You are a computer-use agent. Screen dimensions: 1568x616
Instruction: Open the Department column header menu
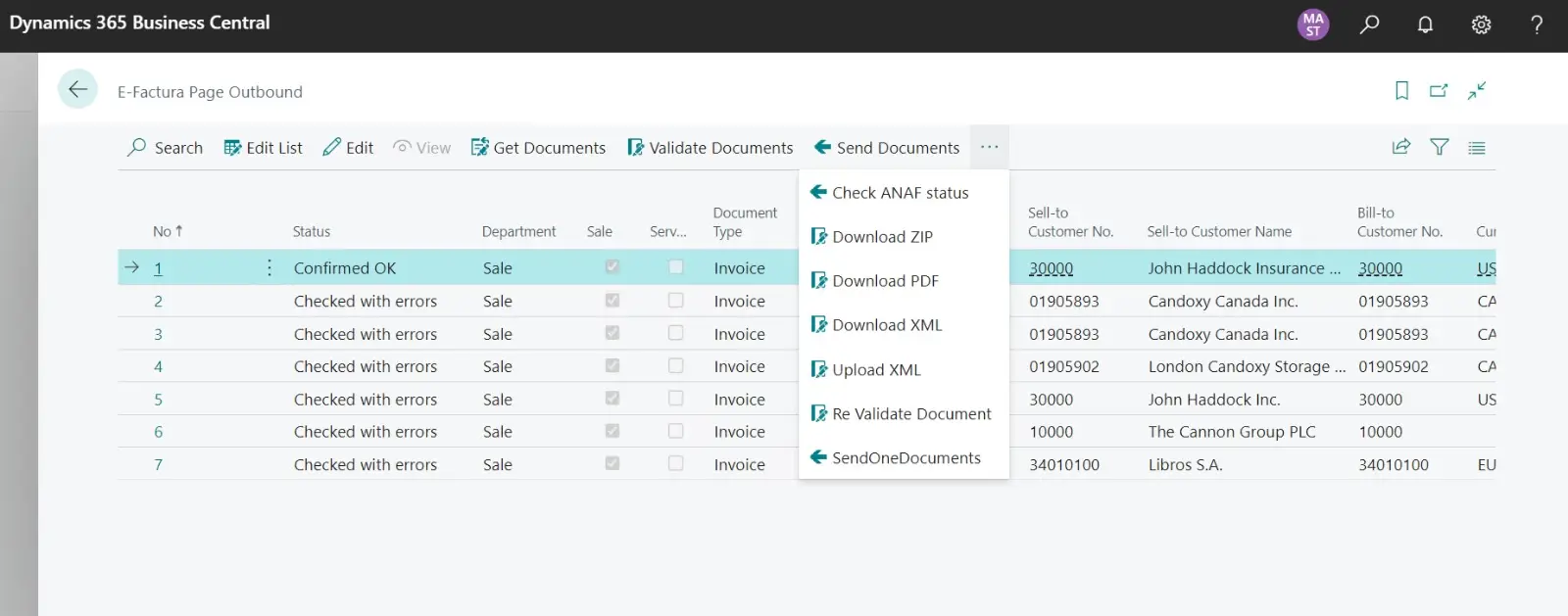click(518, 231)
